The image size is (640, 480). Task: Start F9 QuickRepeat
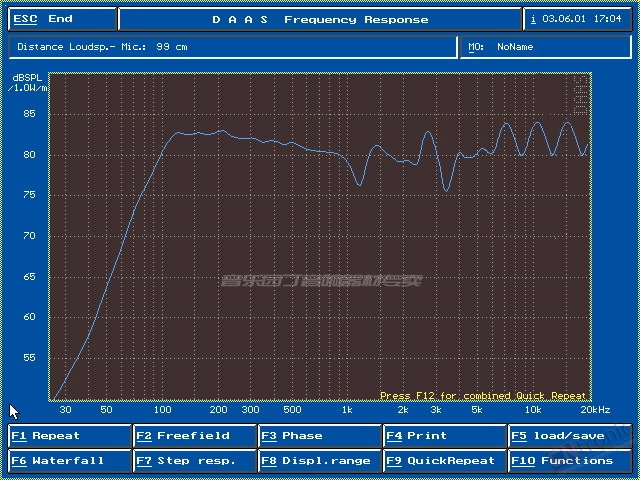click(x=445, y=461)
